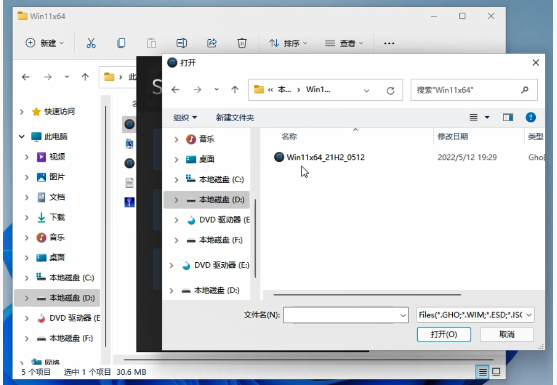This screenshot has height=385, width=557.
Task: Expand the address path dropdown in dialog
Action: click(366, 91)
